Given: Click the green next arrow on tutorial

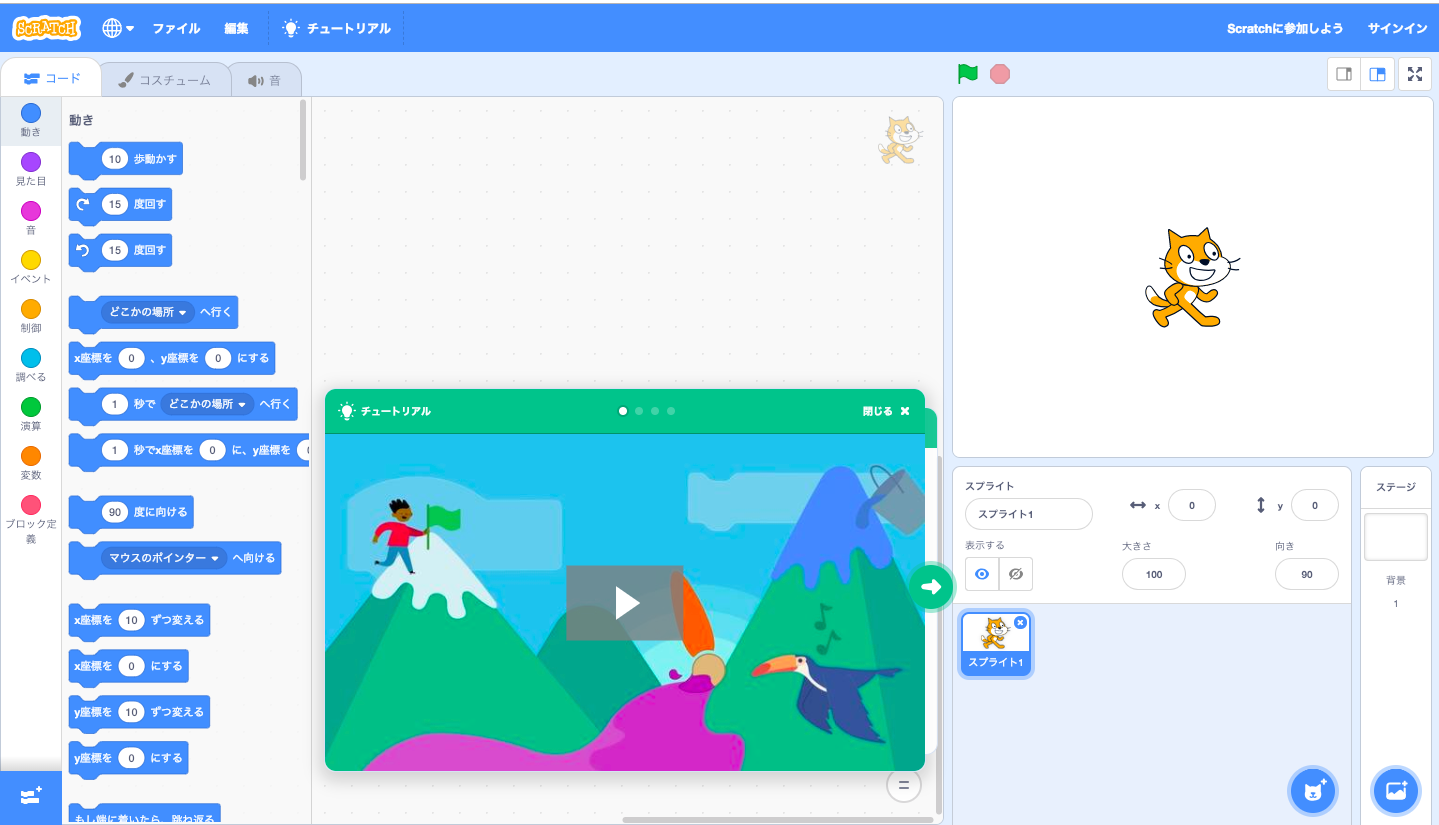Looking at the screenshot, I should tap(931, 586).
